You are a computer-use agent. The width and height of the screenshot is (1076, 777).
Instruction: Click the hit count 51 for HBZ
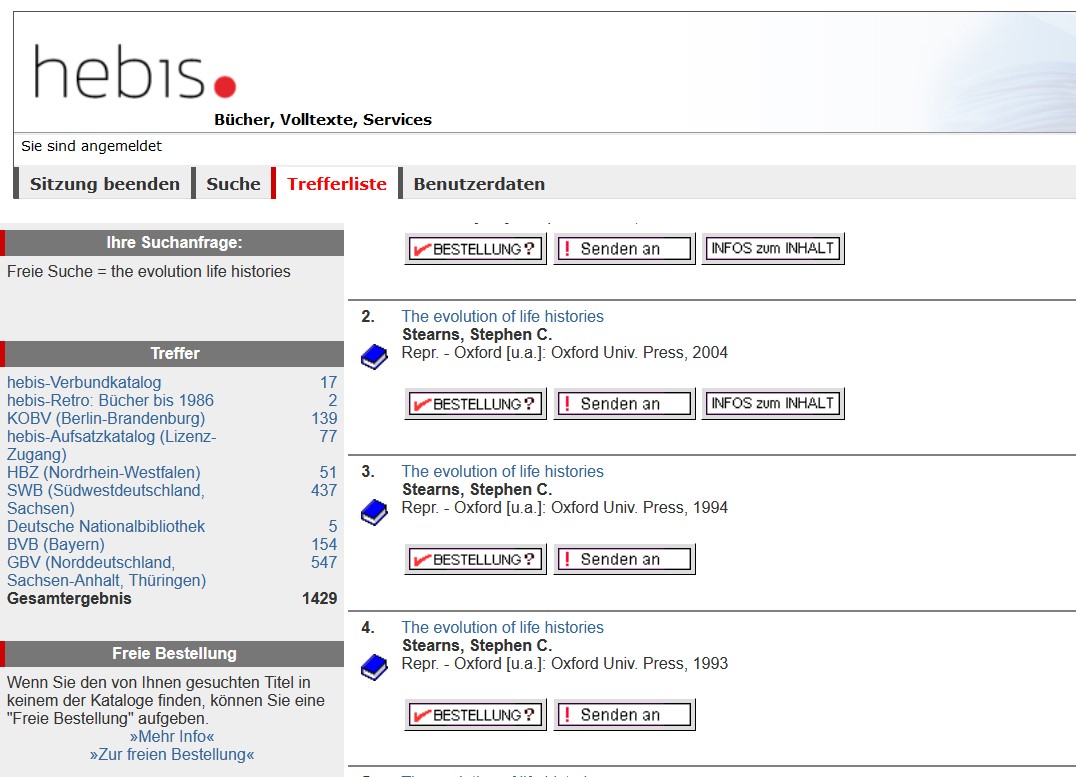pyautogui.click(x=329, y=472)
